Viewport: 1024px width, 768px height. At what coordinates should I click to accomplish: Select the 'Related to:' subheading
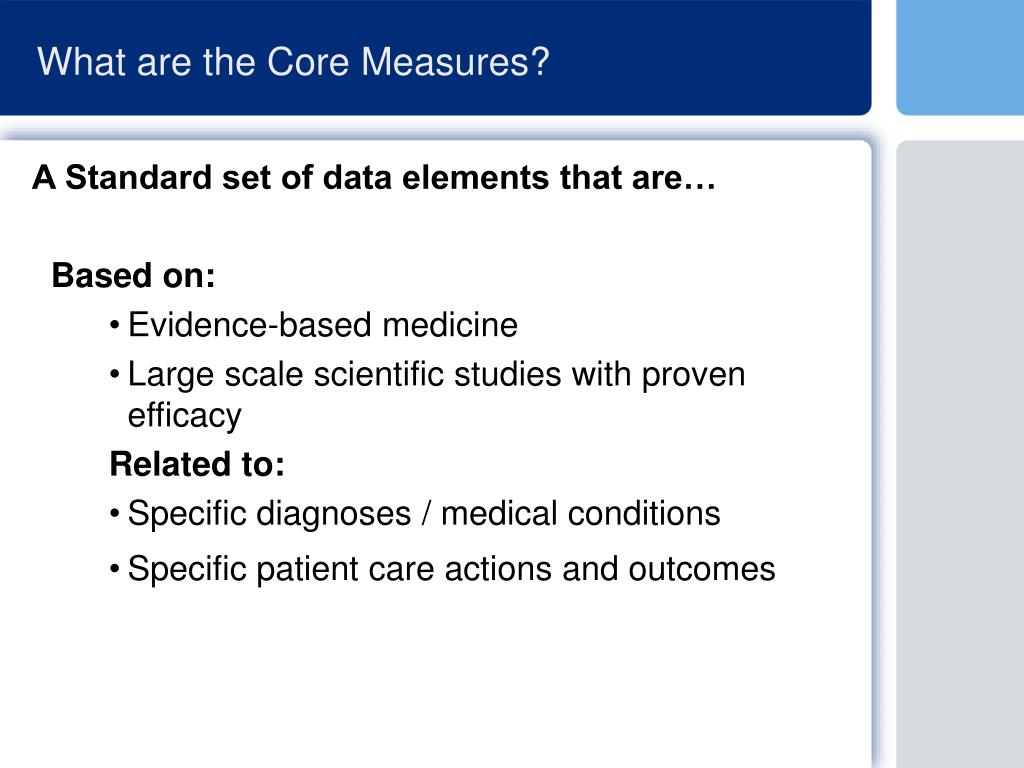[x=197, y=464]
